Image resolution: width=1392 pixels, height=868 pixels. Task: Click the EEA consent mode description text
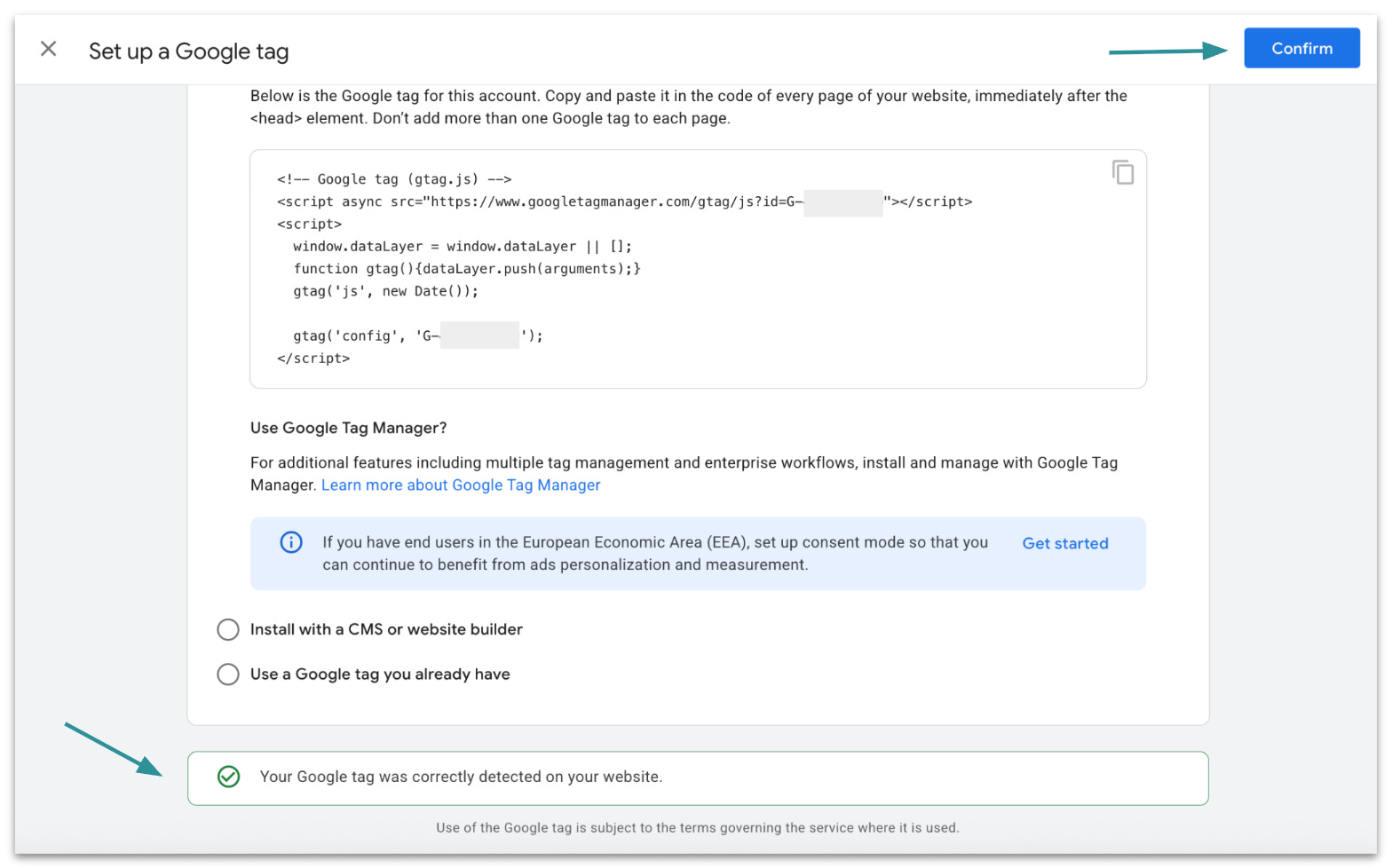654,554
